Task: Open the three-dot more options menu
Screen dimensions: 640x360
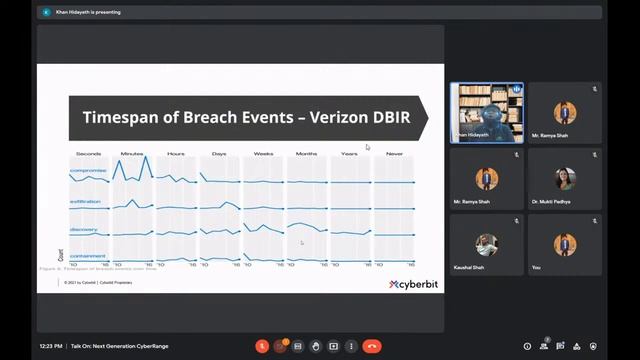Action: tap(351, 346)
